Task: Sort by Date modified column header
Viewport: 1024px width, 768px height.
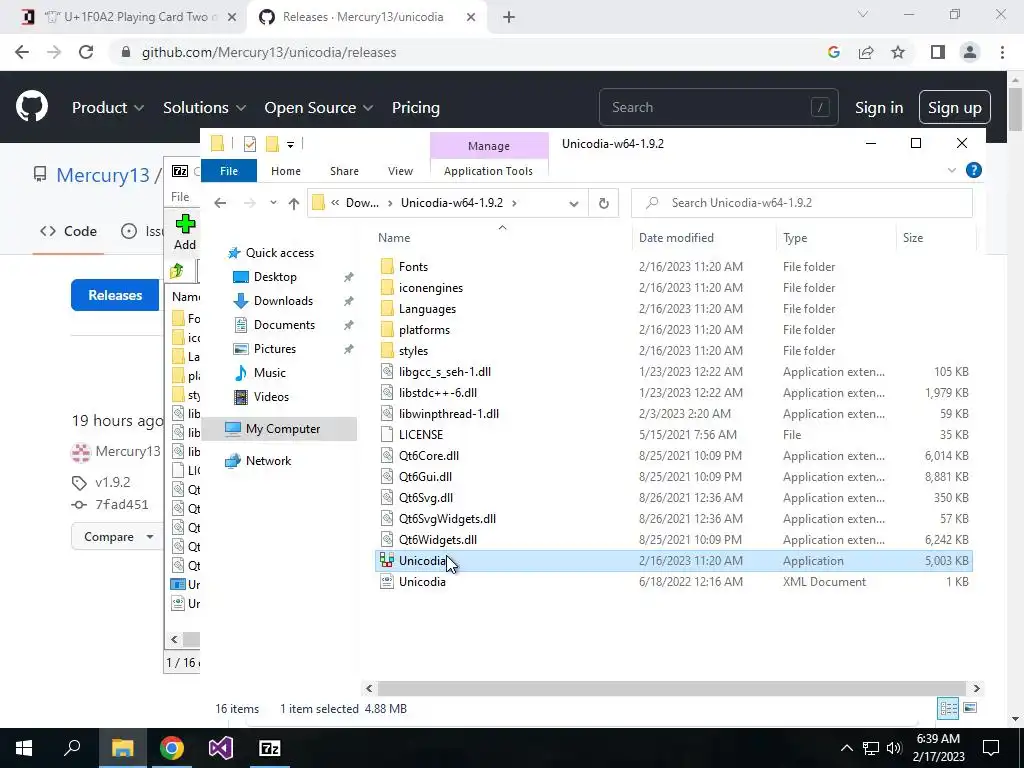Action: [704, 238]
